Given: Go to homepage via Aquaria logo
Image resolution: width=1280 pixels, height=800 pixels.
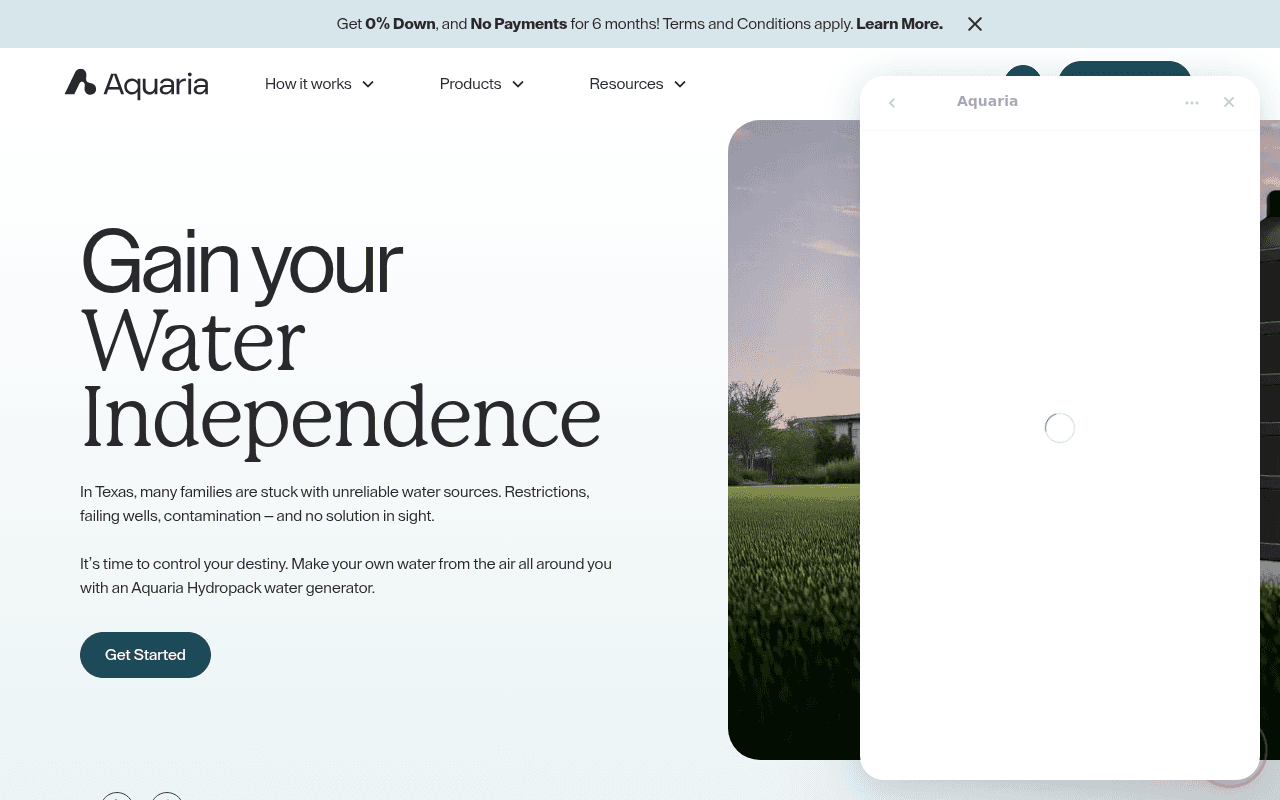Looking at the screenshot, I should 137,84.
